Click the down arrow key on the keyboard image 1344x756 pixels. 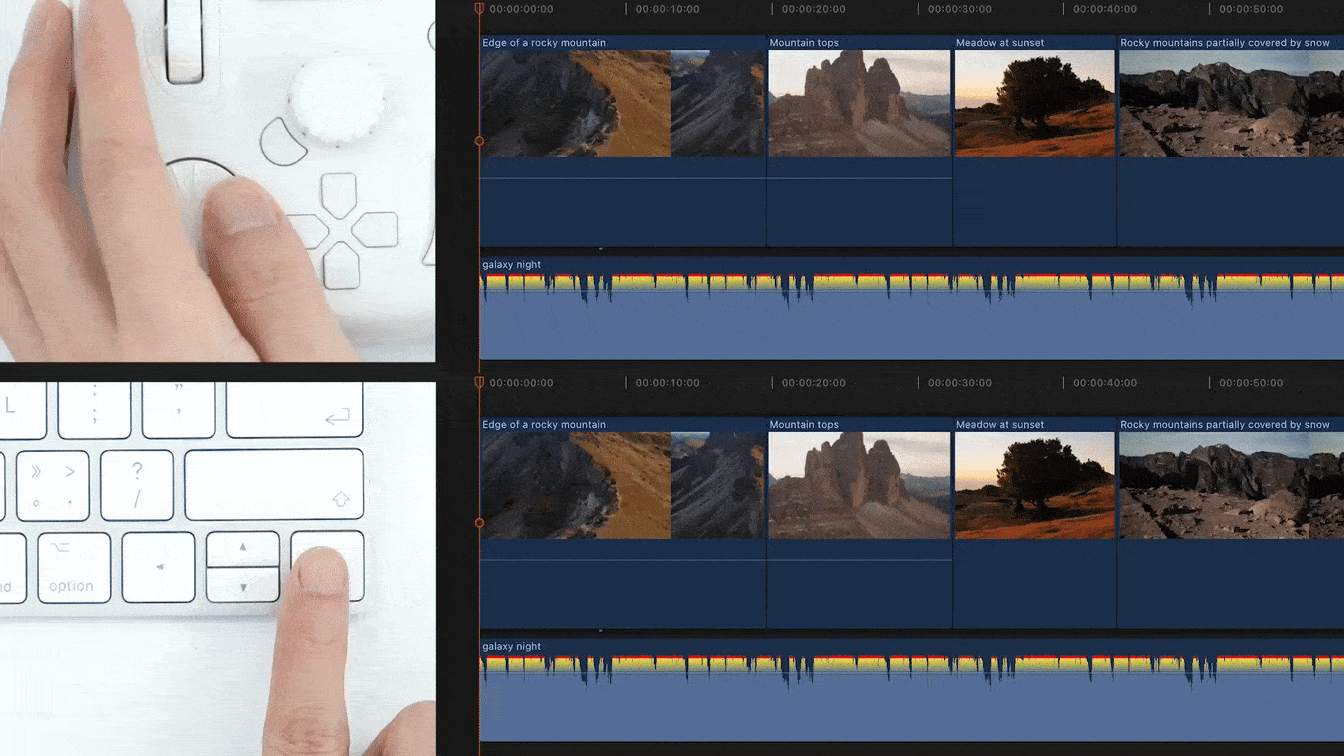[x=243, y=585]
